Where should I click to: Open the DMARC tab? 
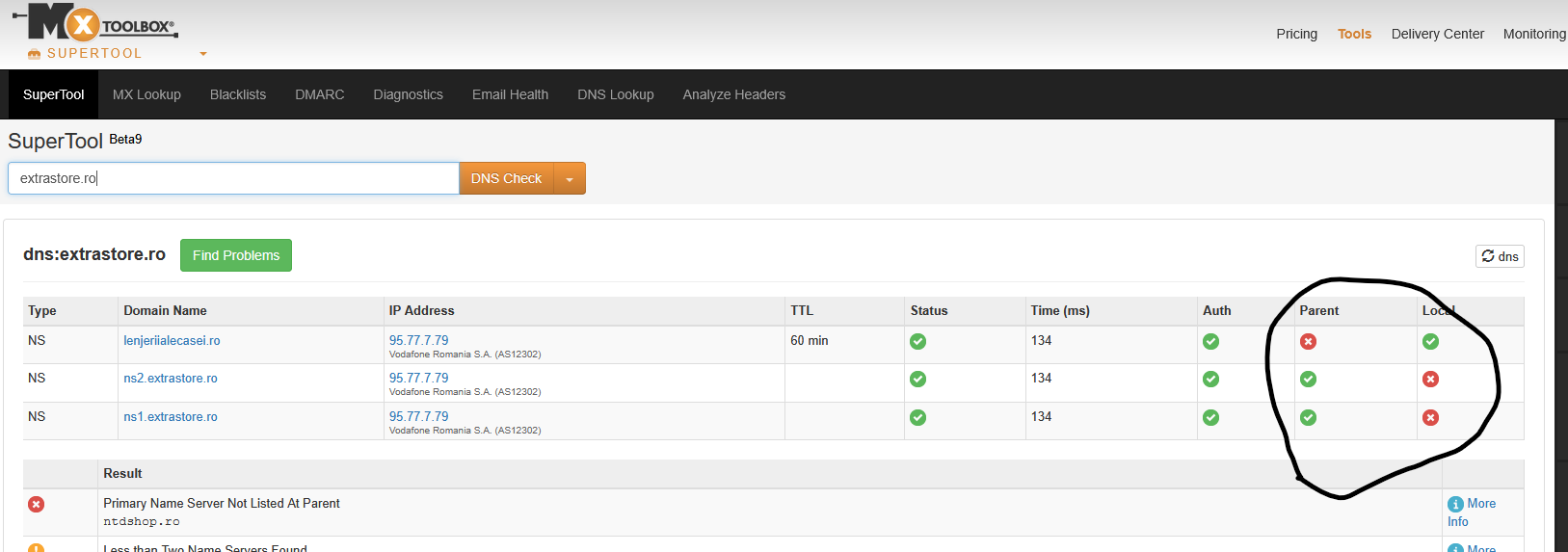pyautogui.click(x=320, y=94)
